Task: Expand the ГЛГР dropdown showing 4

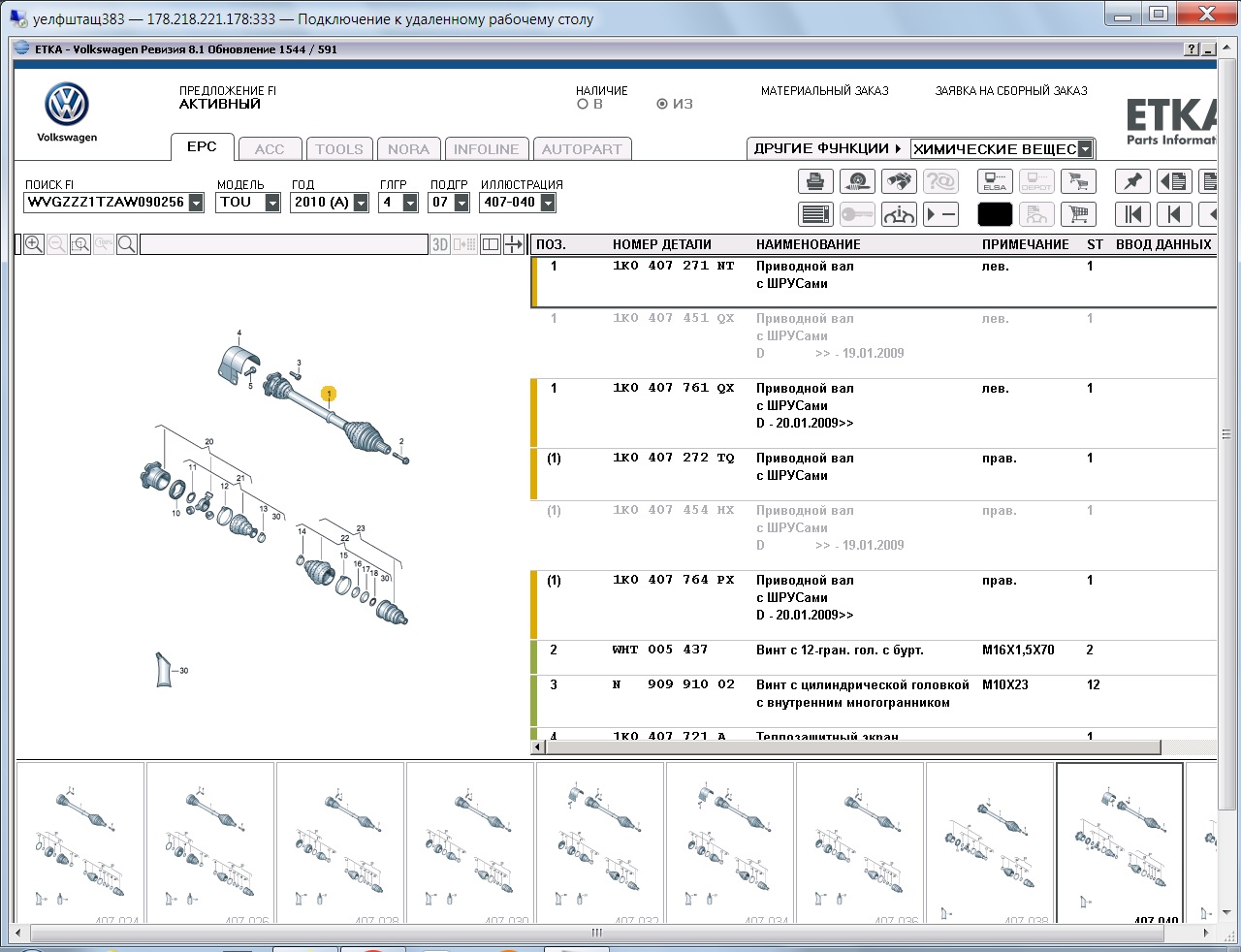Action: click(x=410, y=203)
